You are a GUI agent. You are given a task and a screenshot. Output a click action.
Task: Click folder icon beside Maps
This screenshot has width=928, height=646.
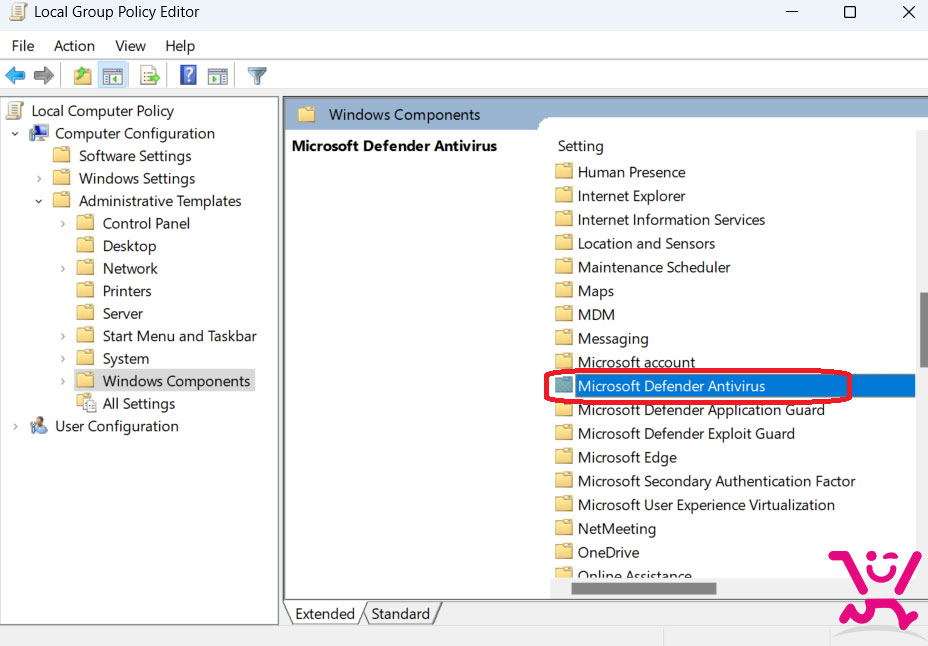pos(564,290)
